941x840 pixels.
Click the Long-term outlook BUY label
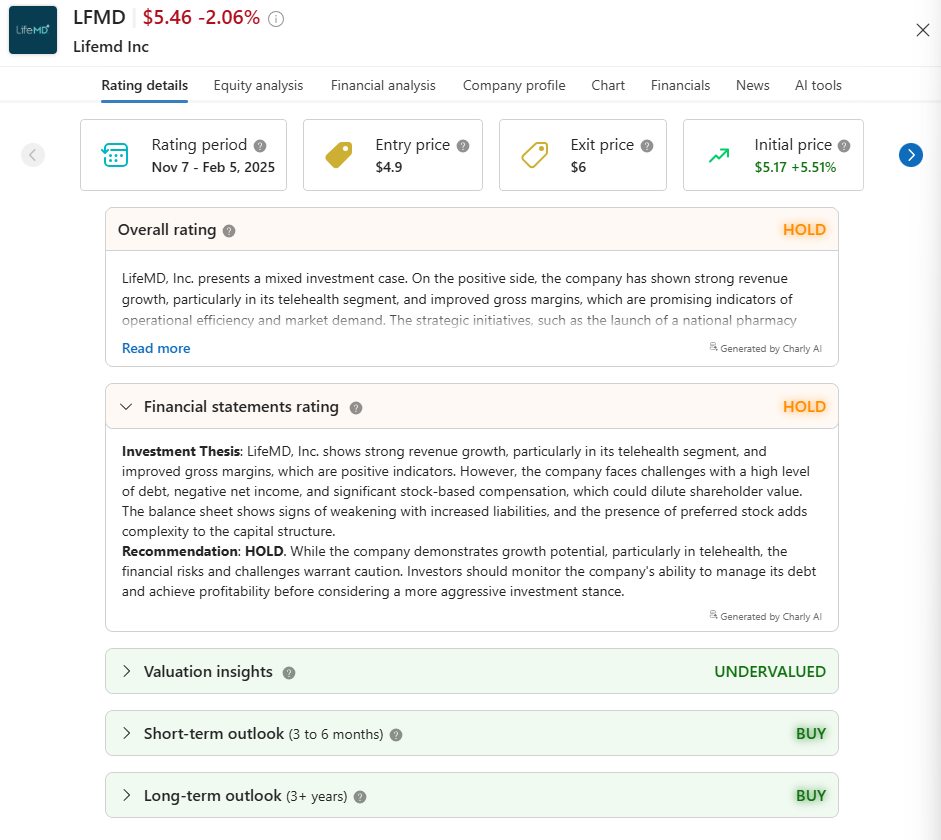pyautogui.click(x=811, y=796)
